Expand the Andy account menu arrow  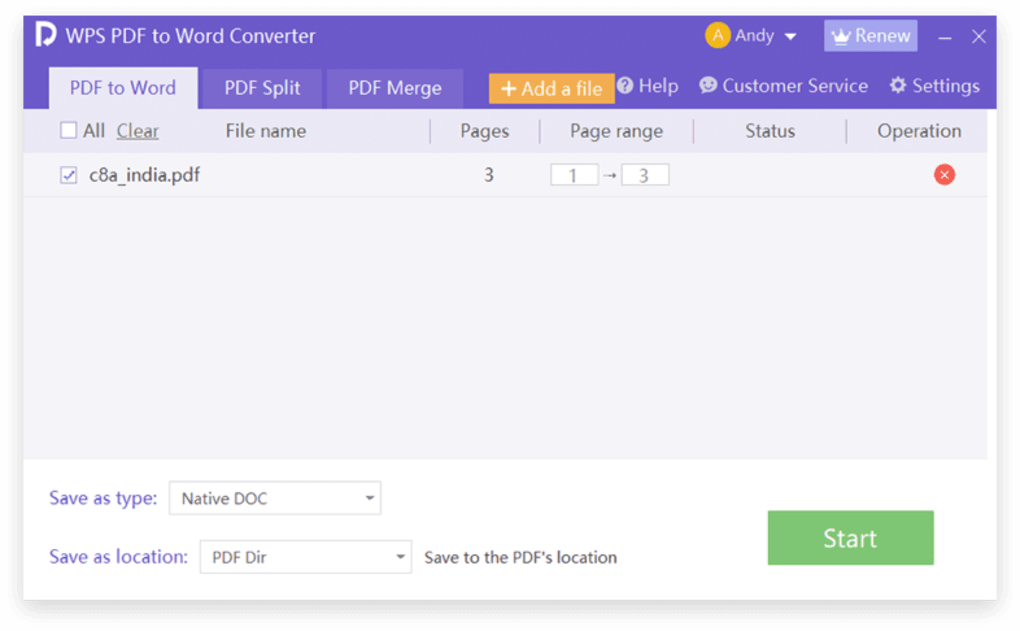tap(789, 36)
